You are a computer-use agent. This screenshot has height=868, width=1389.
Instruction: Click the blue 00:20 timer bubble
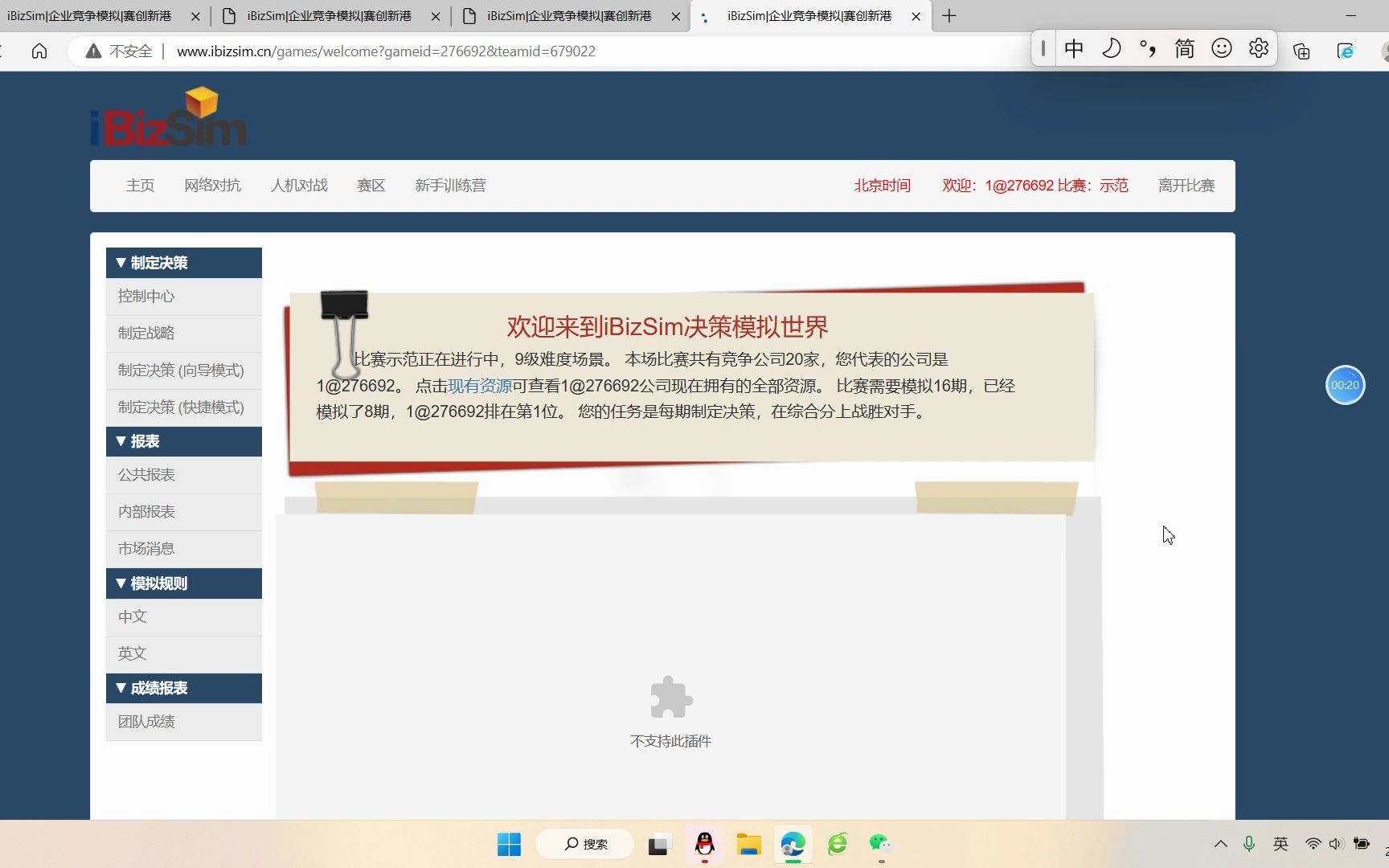[x=1345, y=385]
